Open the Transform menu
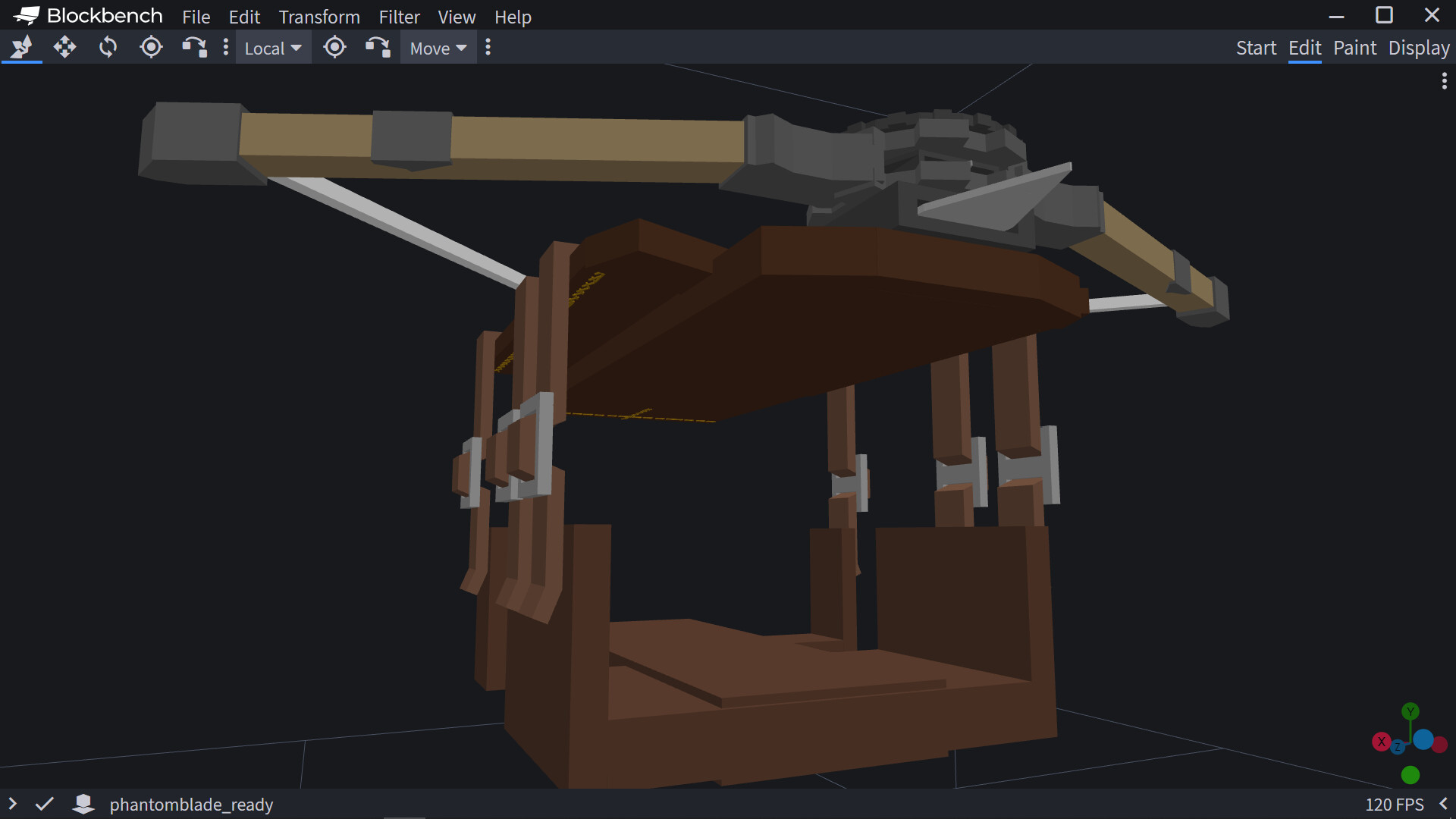 (319, 17)
